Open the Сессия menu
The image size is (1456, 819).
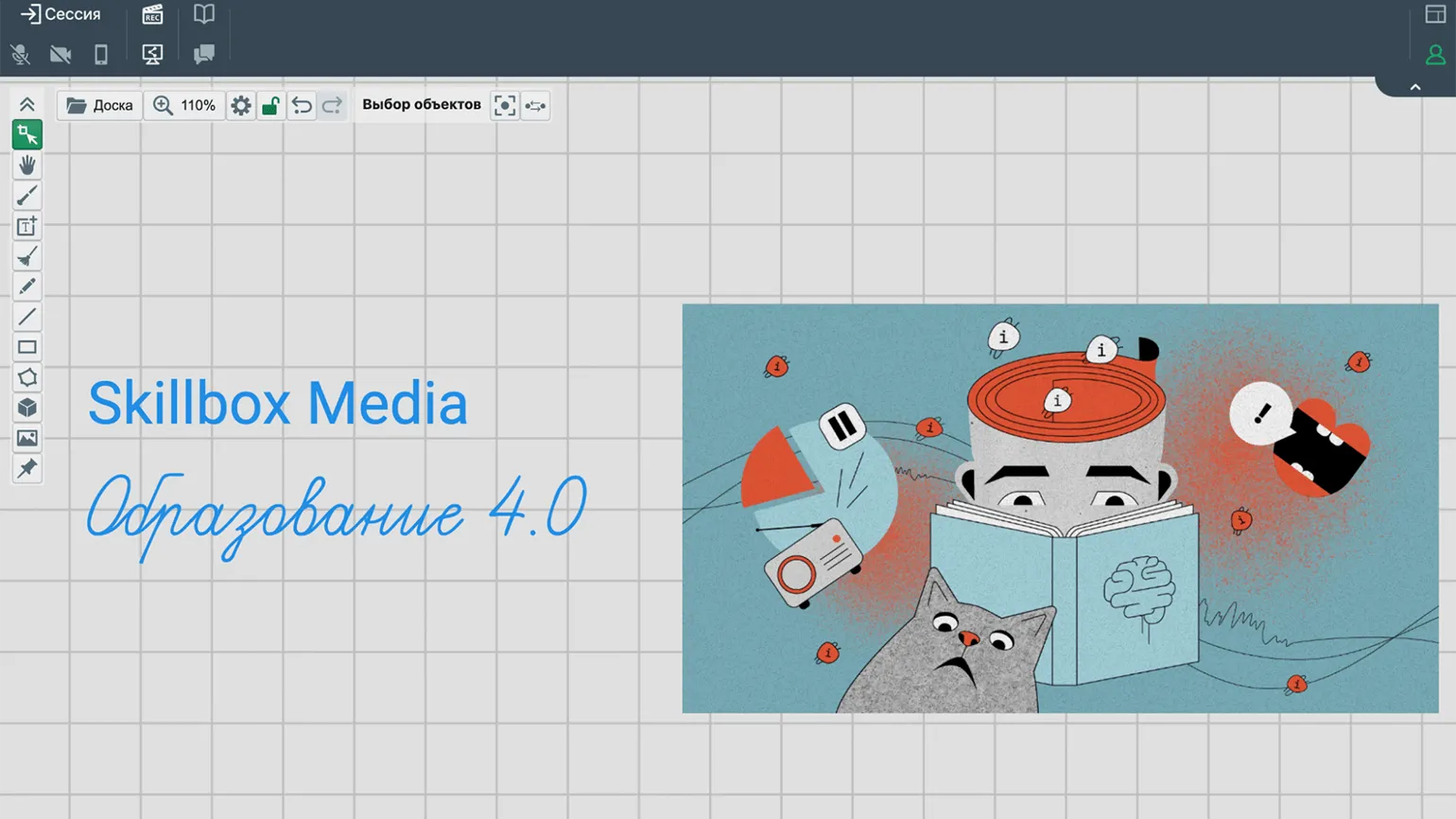pyautogui.click(x=61, y=14)
